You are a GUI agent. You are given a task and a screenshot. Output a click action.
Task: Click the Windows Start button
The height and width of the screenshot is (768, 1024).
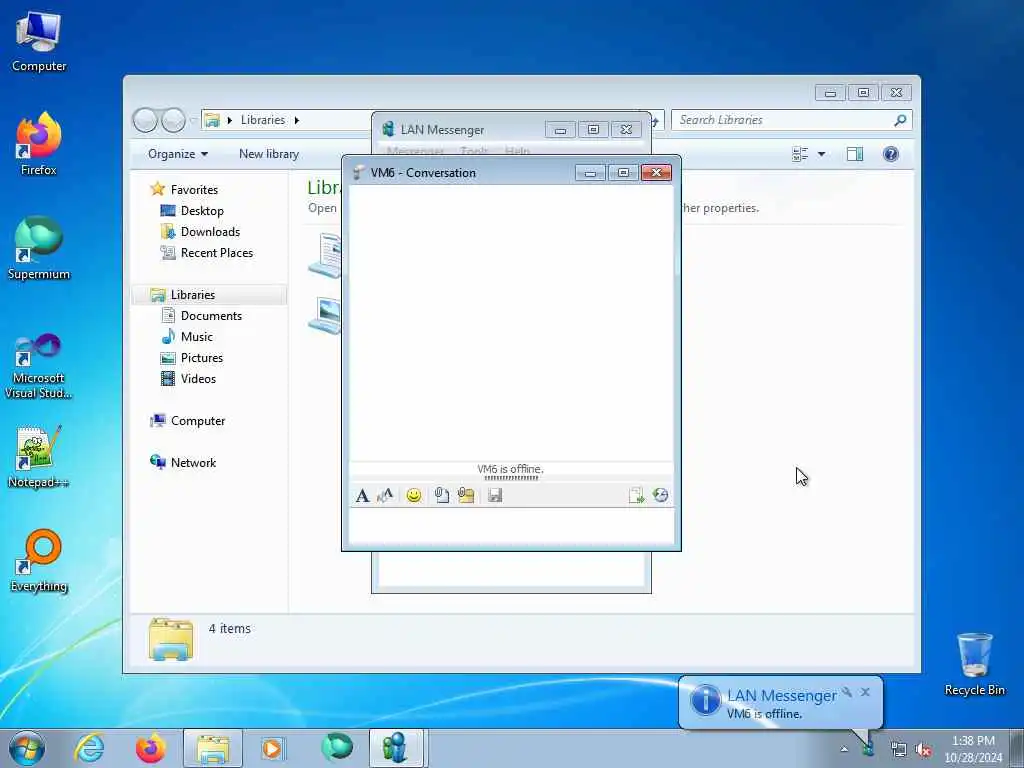27,748
